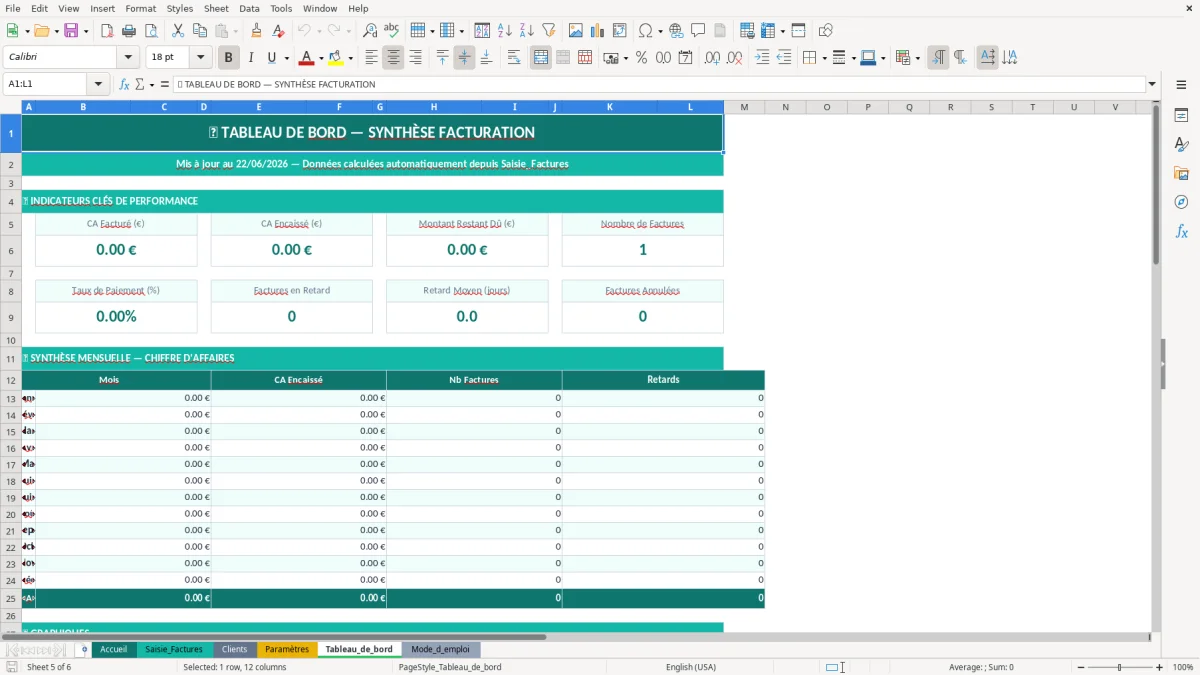Open the font name dropdown

coord(127,58)
